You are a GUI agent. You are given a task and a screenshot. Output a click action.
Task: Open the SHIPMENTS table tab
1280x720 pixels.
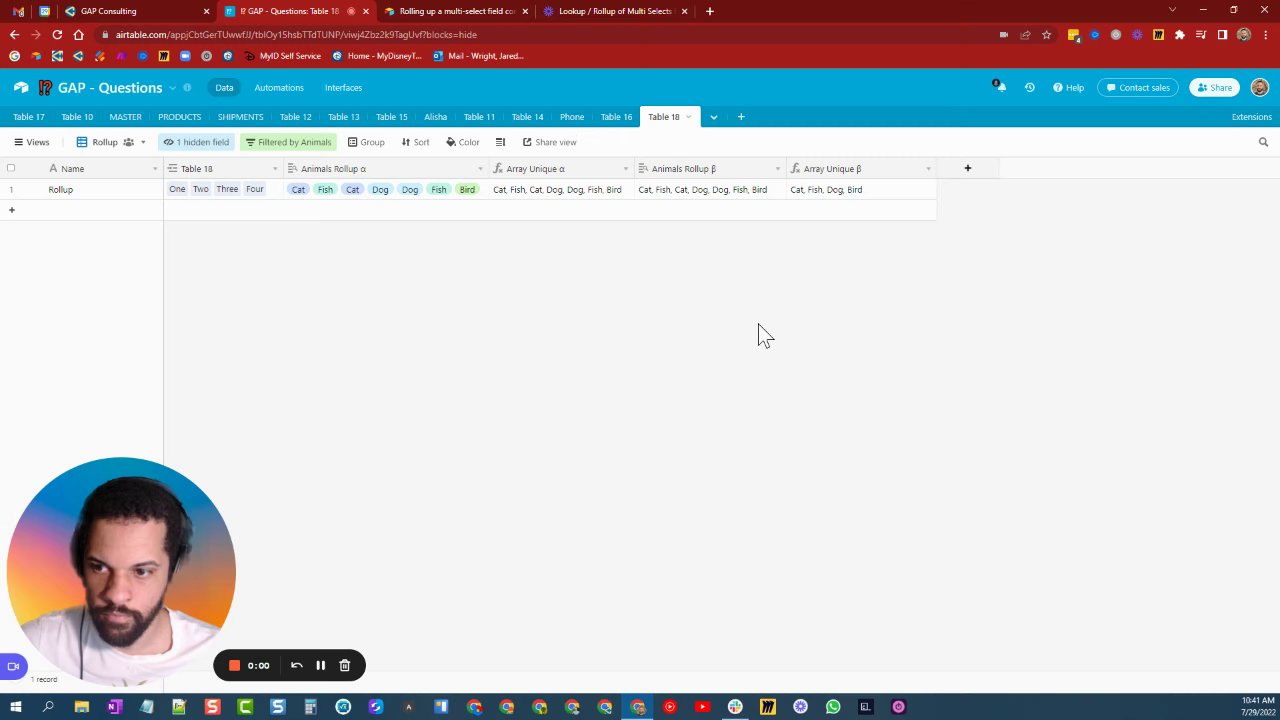240,117
